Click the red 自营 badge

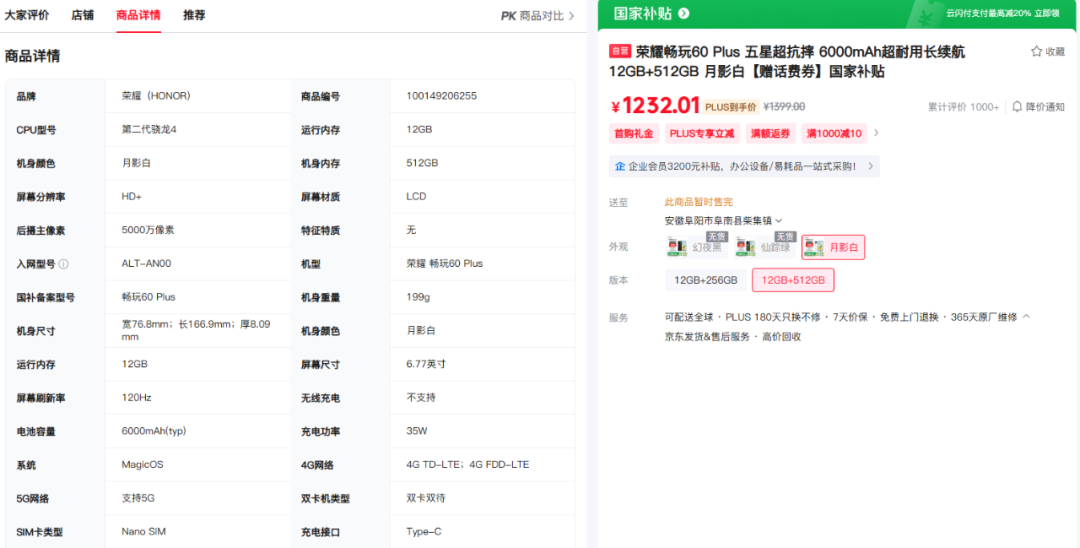[x=620, y=51]
